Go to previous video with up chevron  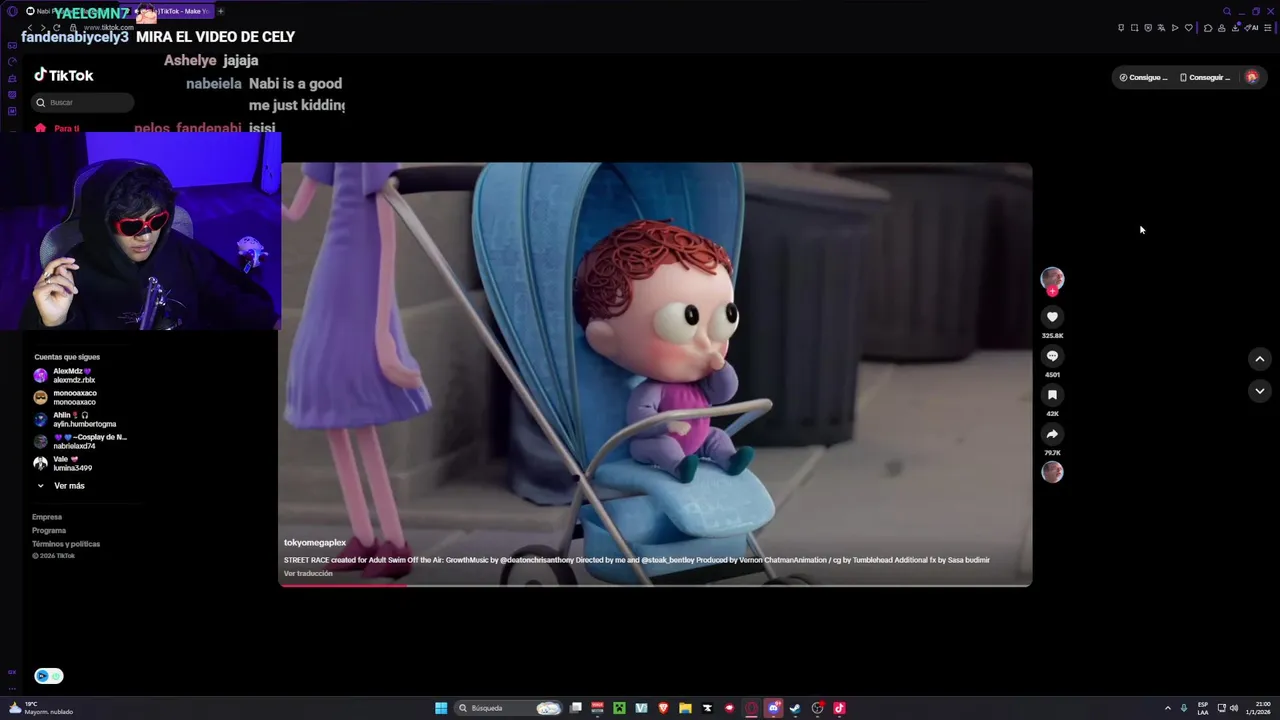pos(1260,359)
